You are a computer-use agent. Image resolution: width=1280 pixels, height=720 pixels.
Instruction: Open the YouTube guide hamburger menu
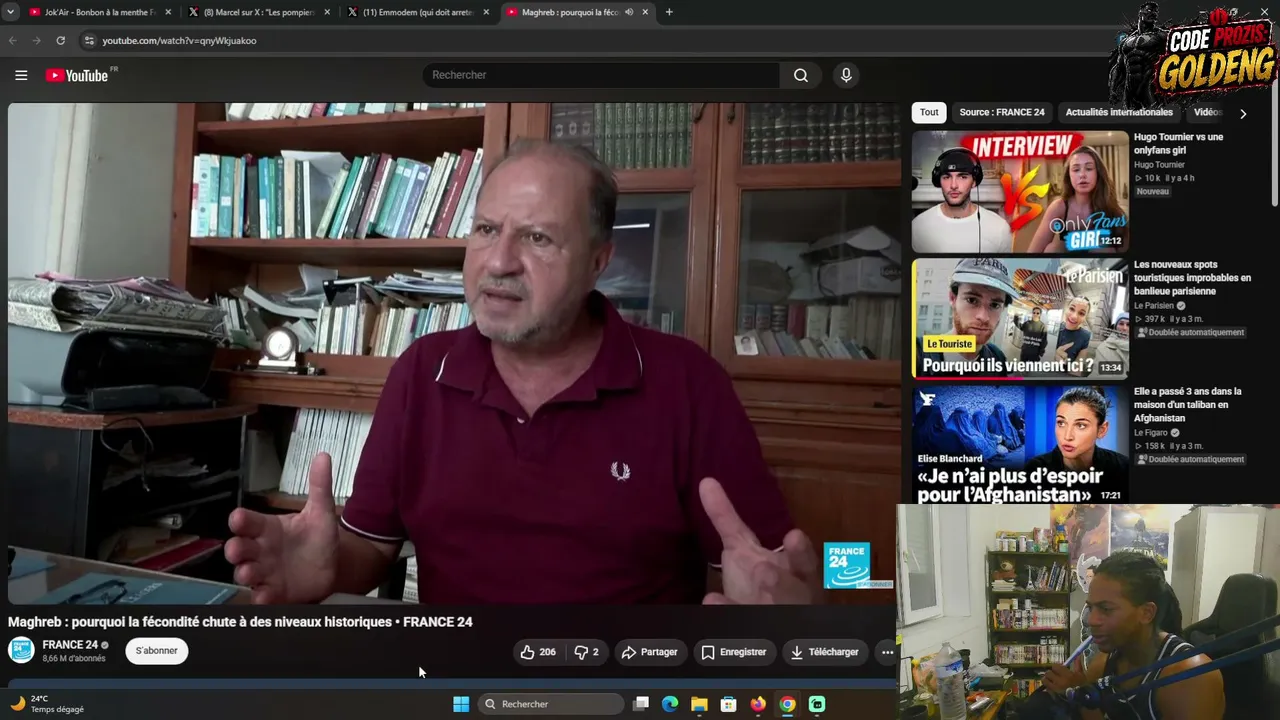tap(21, 75)
